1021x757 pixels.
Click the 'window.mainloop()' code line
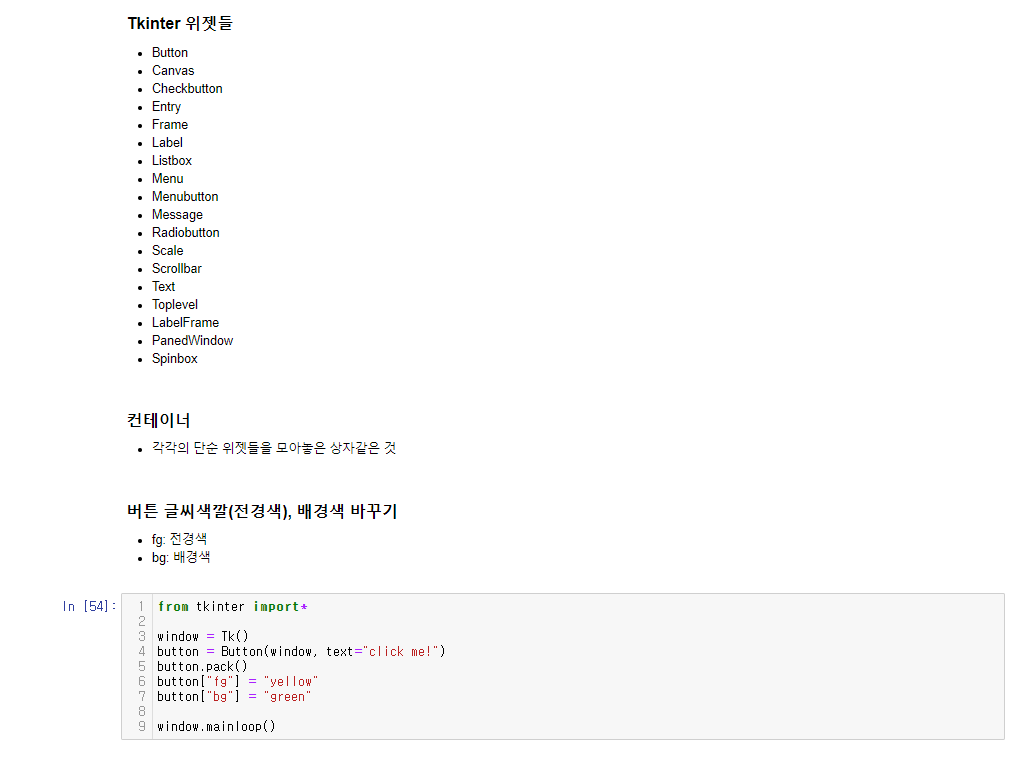[x=217, y=726]
